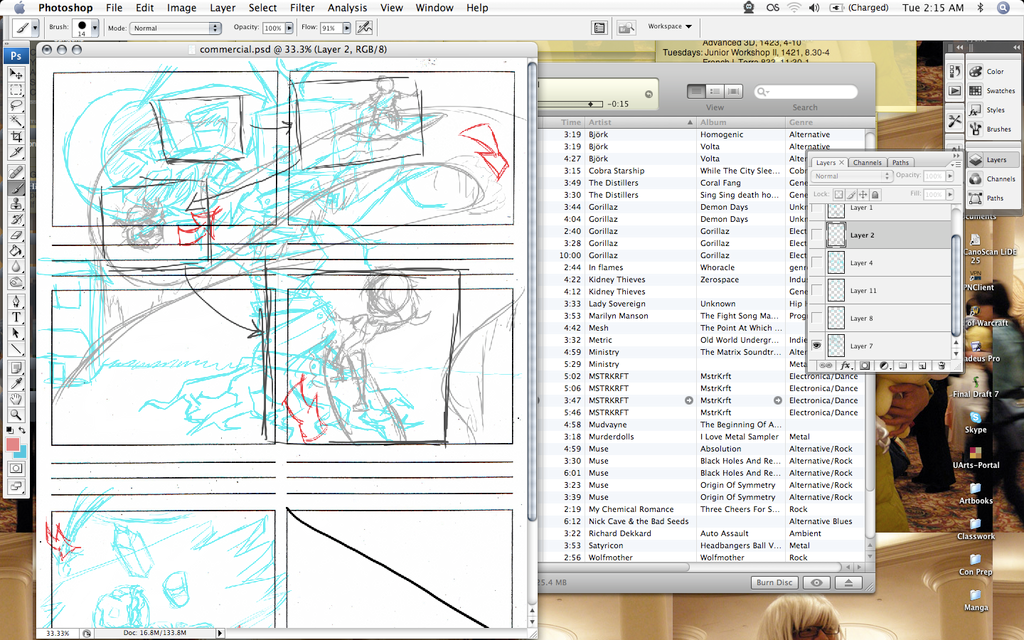Click the Quick Mask mode button
This screenshot has width=1024, height=640.
point(16,468)
